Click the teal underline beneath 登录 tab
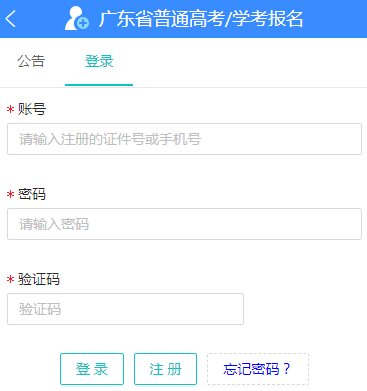The width and height of the screenshot is (367, 391). (99, 85)
